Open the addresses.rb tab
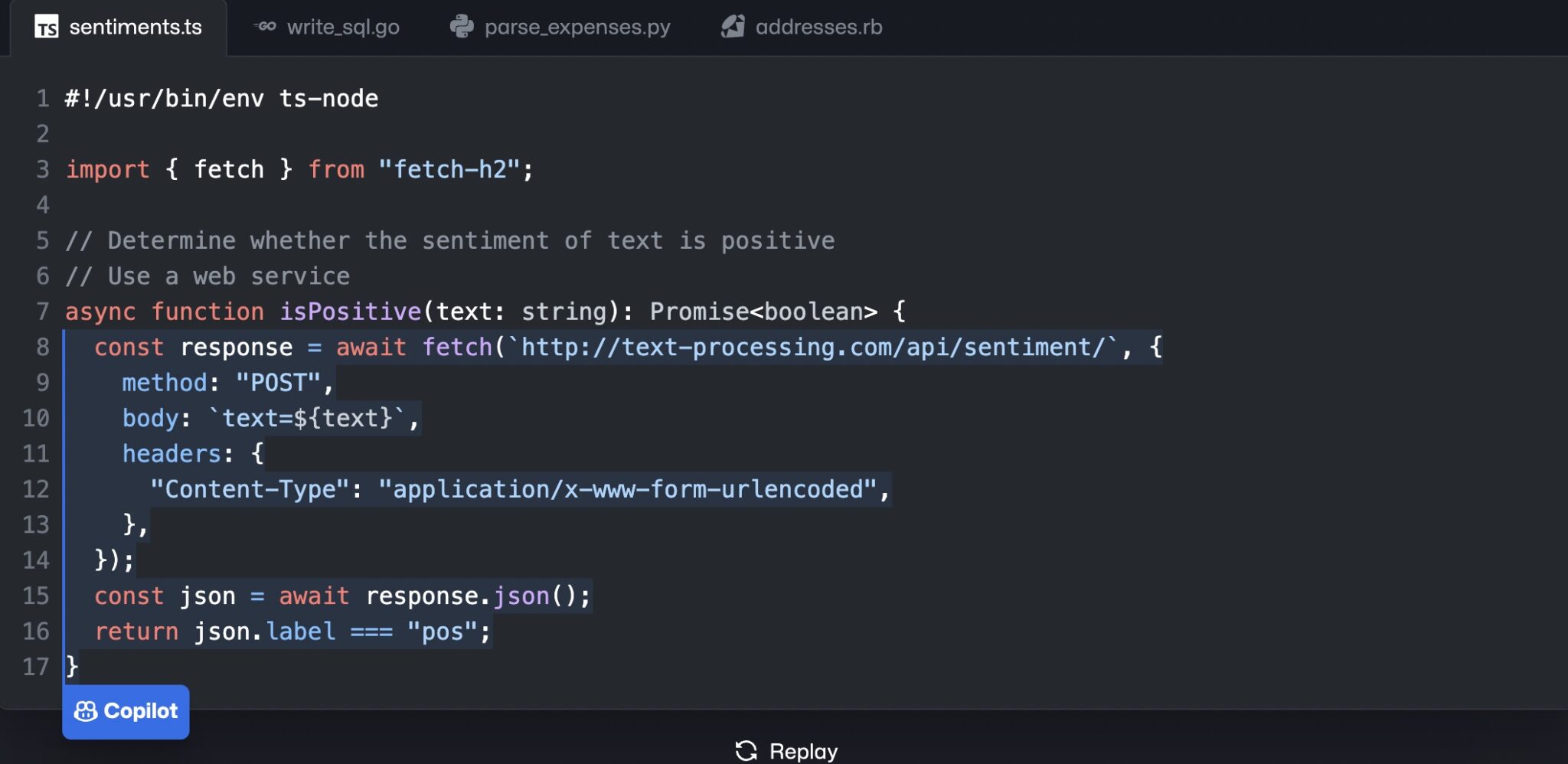 pos(802,28)
